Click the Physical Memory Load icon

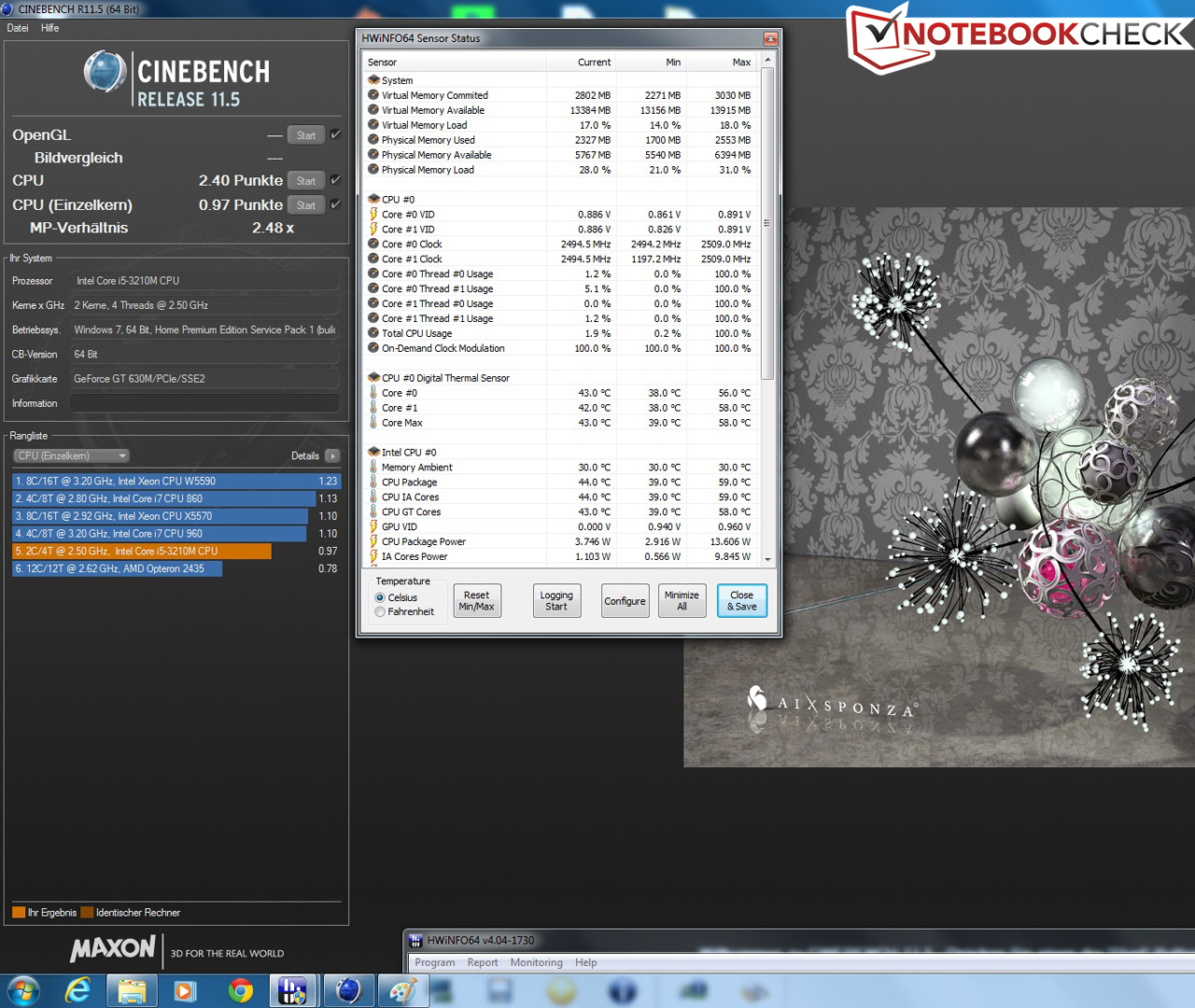pos(373,170)
